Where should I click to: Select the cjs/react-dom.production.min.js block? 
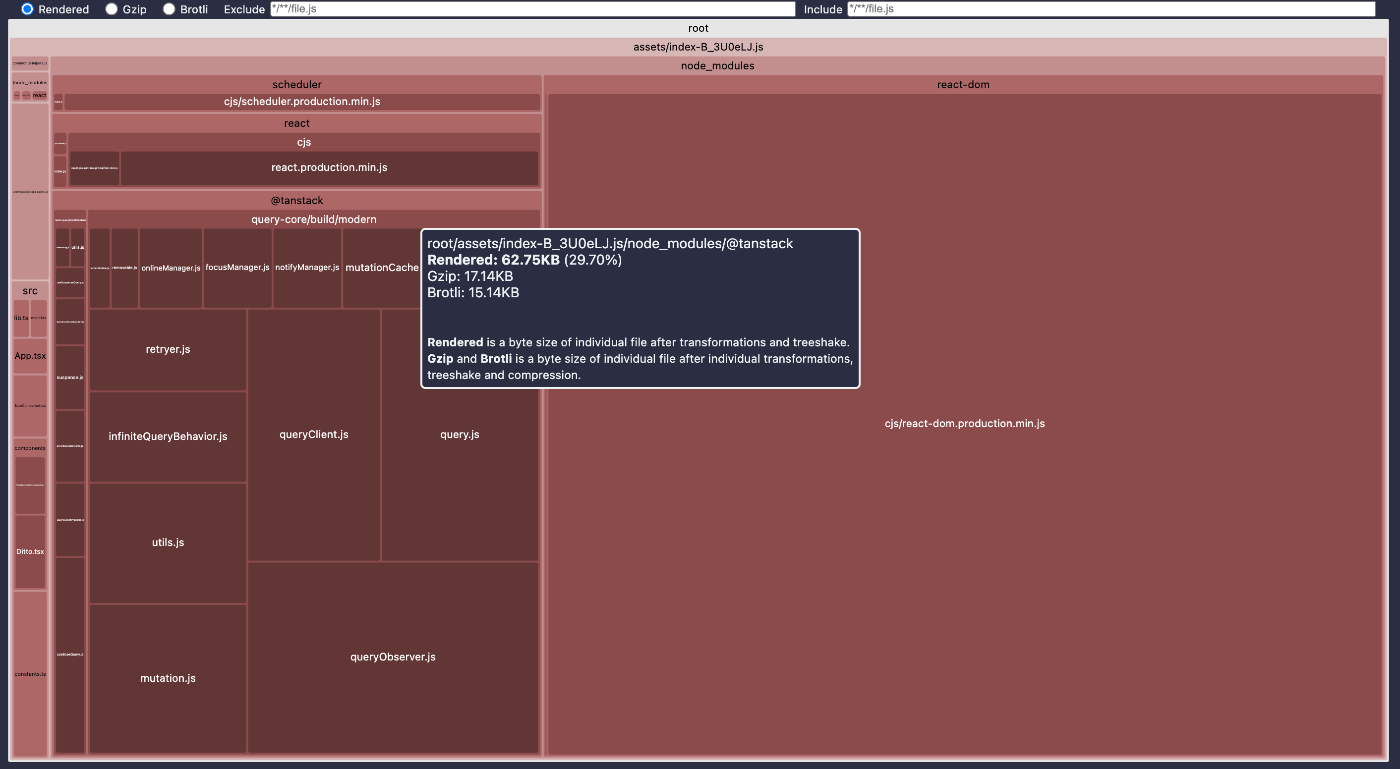(965, 424)
